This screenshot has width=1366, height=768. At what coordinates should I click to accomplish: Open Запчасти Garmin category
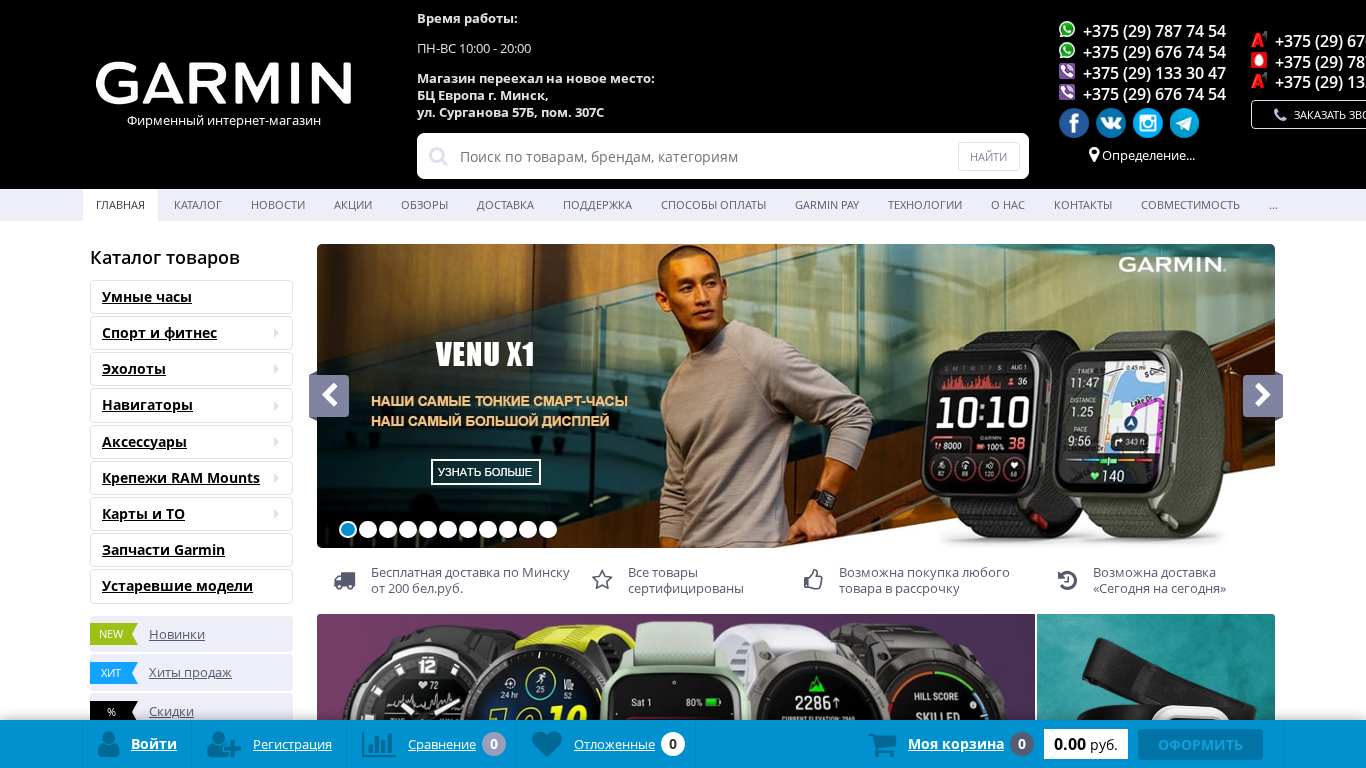pyautogui.click(x=191, y=550)
